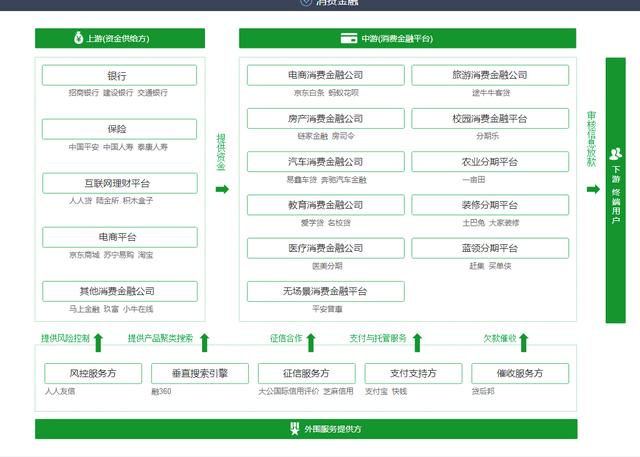Select the 其他消费金融公司 box
The height and width of the screenshot is (457, 640).
[120, 291]
